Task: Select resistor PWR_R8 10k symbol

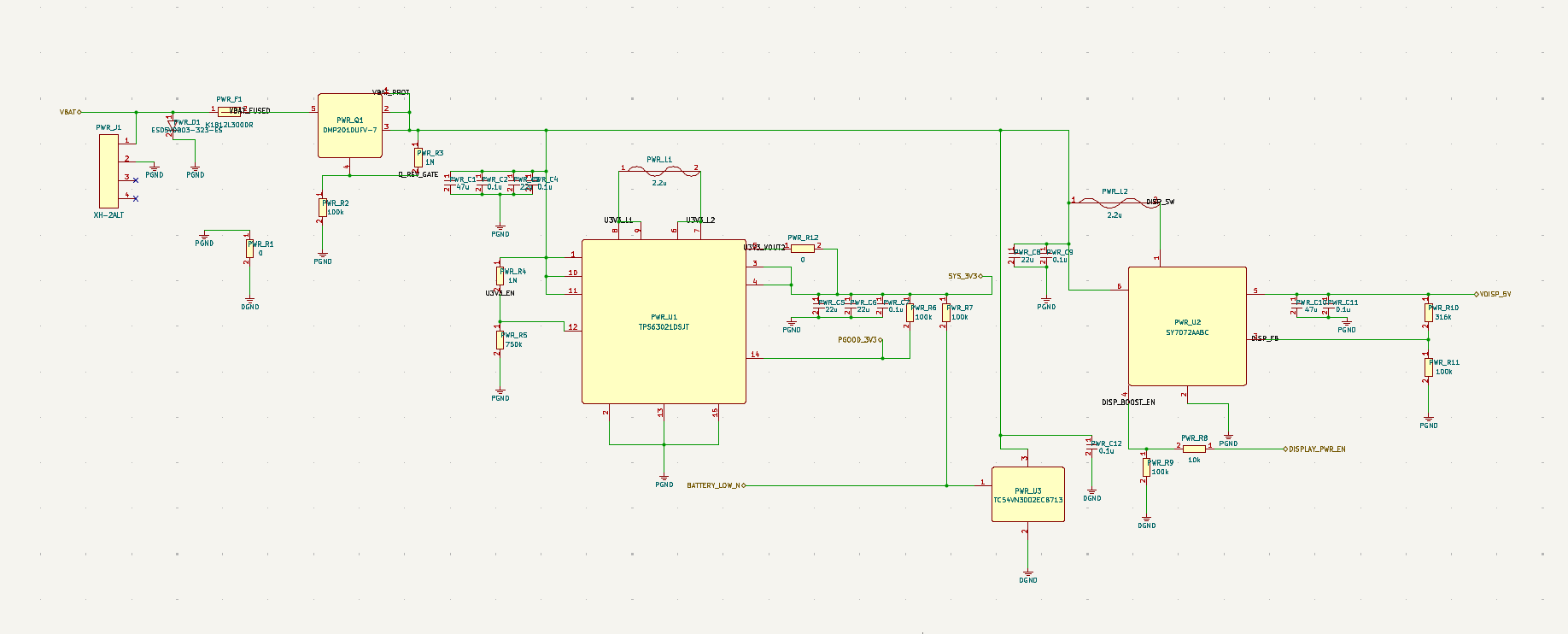Action: 1194,449
